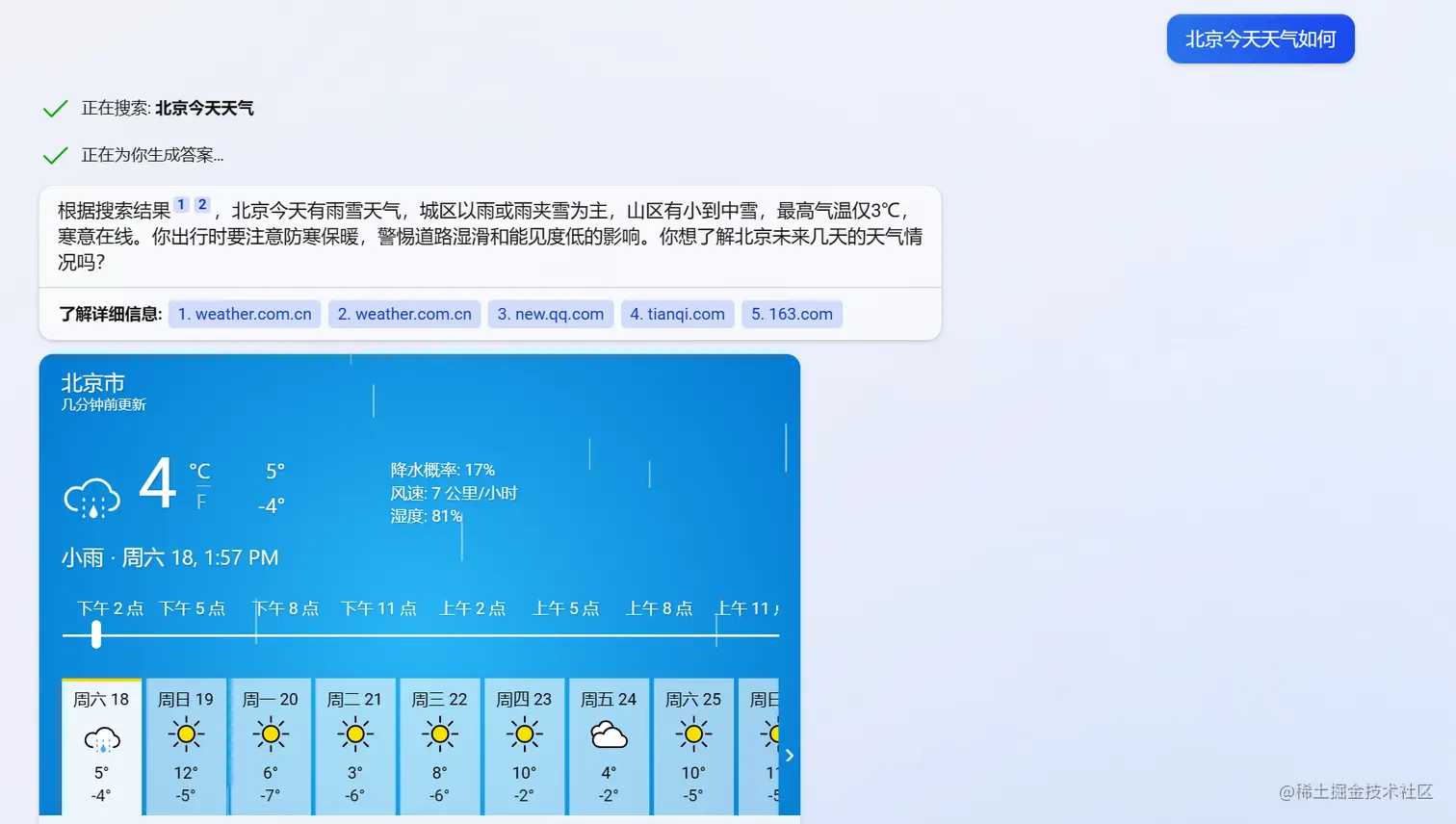Click today's low temperature -4° beside units
Image resolution: width=1456 pixels, height=824 pixels.
272,506
